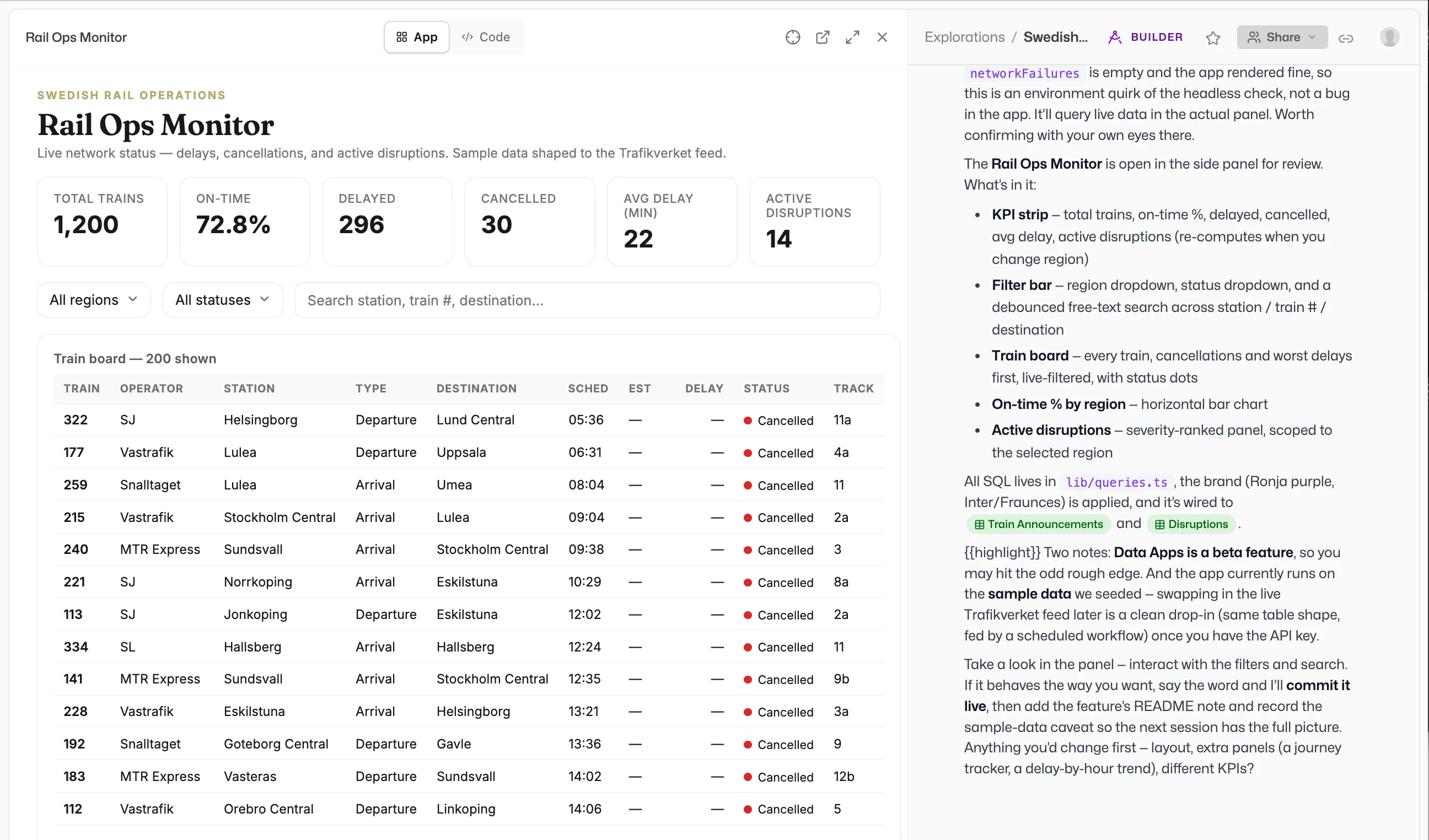Click Helsingborg station in train 322 row
The image size is (1429, 840).
click(x=260, y=420)
